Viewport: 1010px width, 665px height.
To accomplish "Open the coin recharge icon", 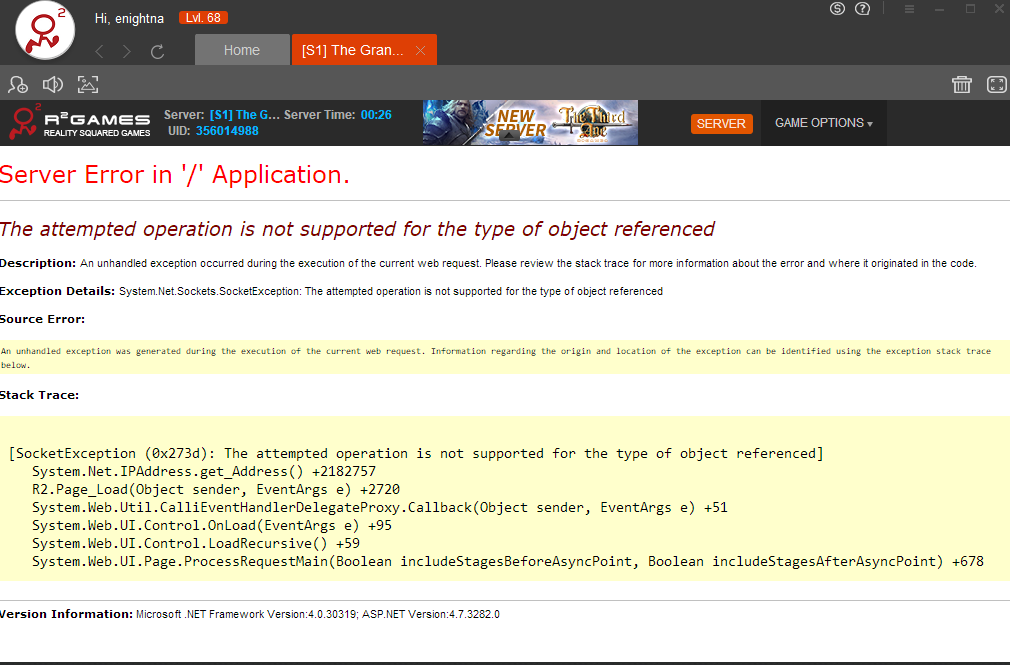I will pos(838,9).
